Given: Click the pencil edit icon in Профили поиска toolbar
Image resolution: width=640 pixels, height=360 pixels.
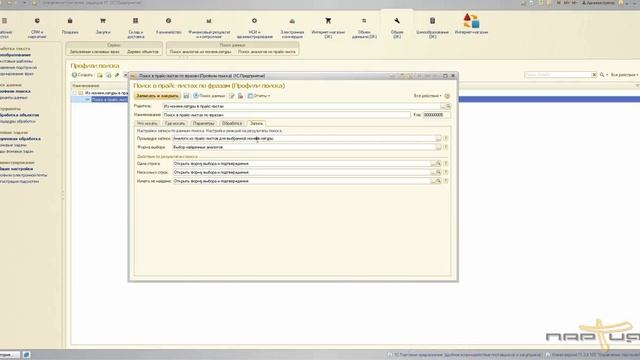Looking at the screenshot, I should tap(117, 75).
